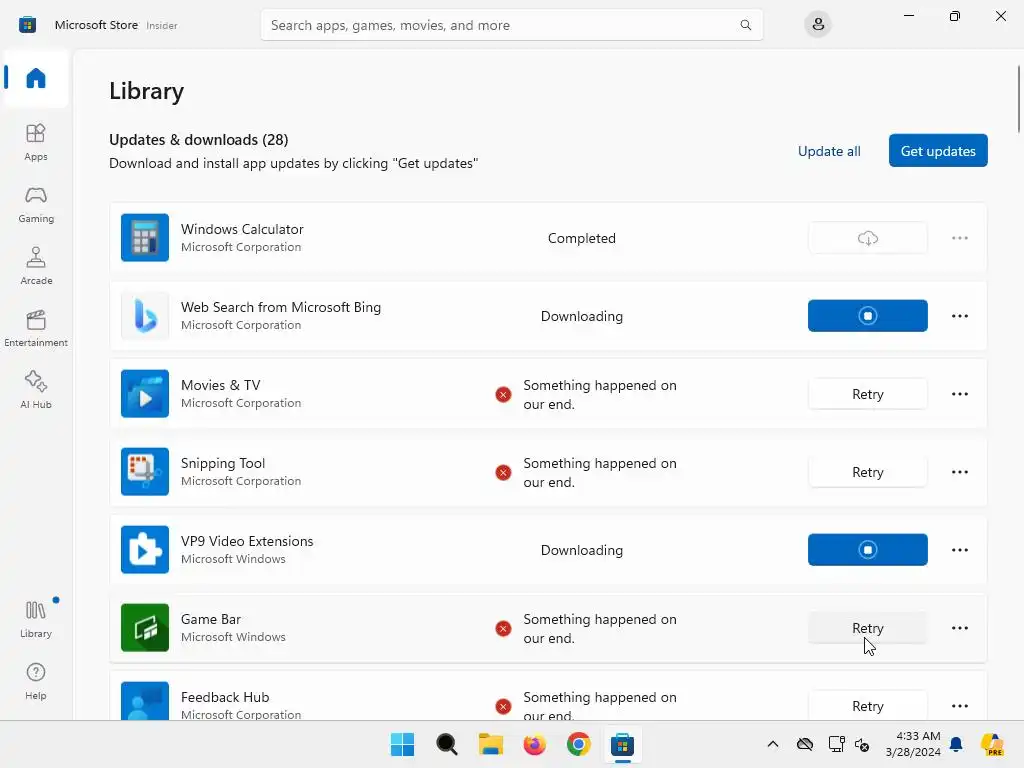This screenshot has height=768, width=1024.
Task: Click the Web Search from Bing icon
Action: tap(145, 316)
